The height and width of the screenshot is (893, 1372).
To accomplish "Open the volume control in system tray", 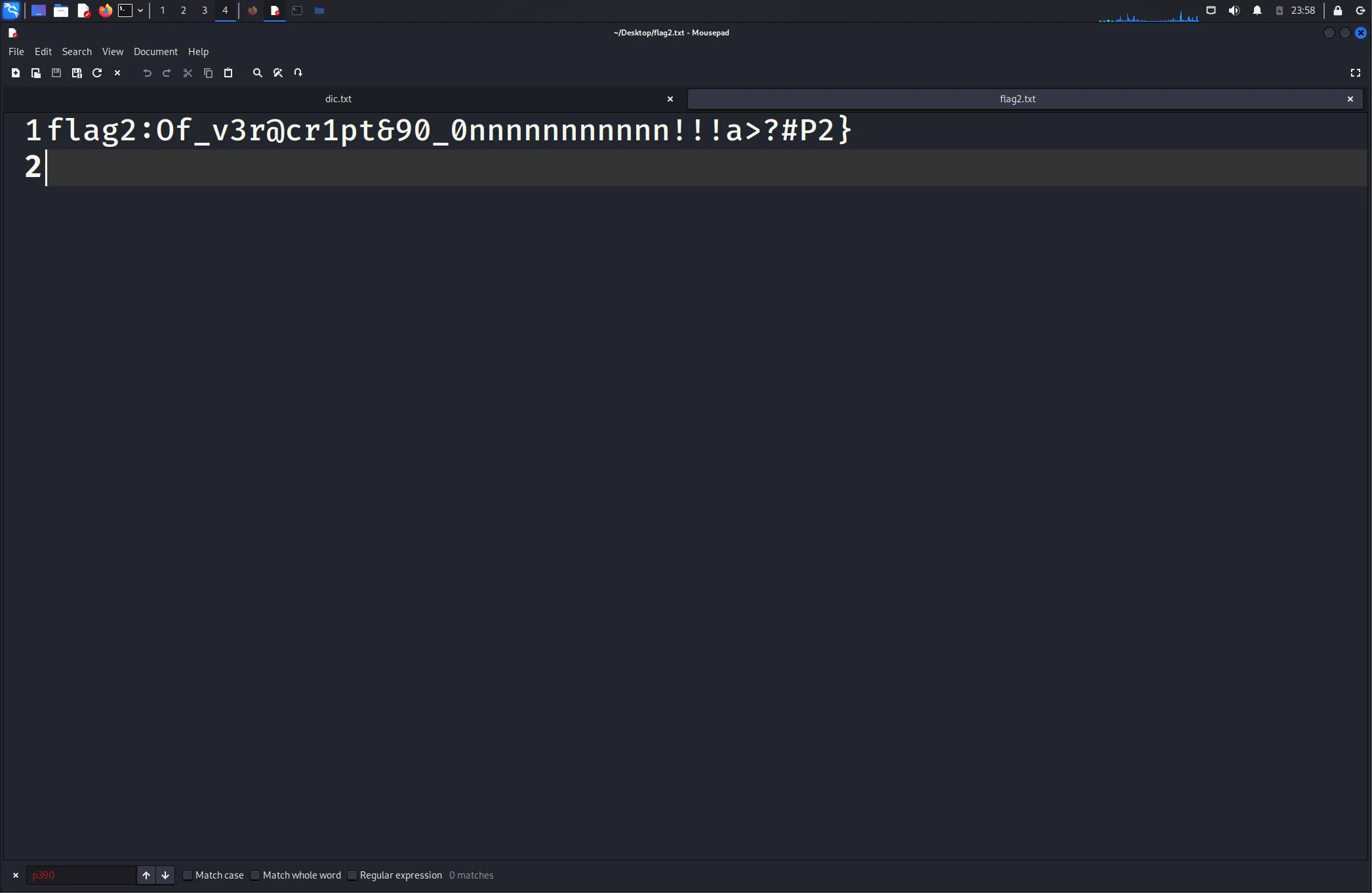I will point(1234,10).
